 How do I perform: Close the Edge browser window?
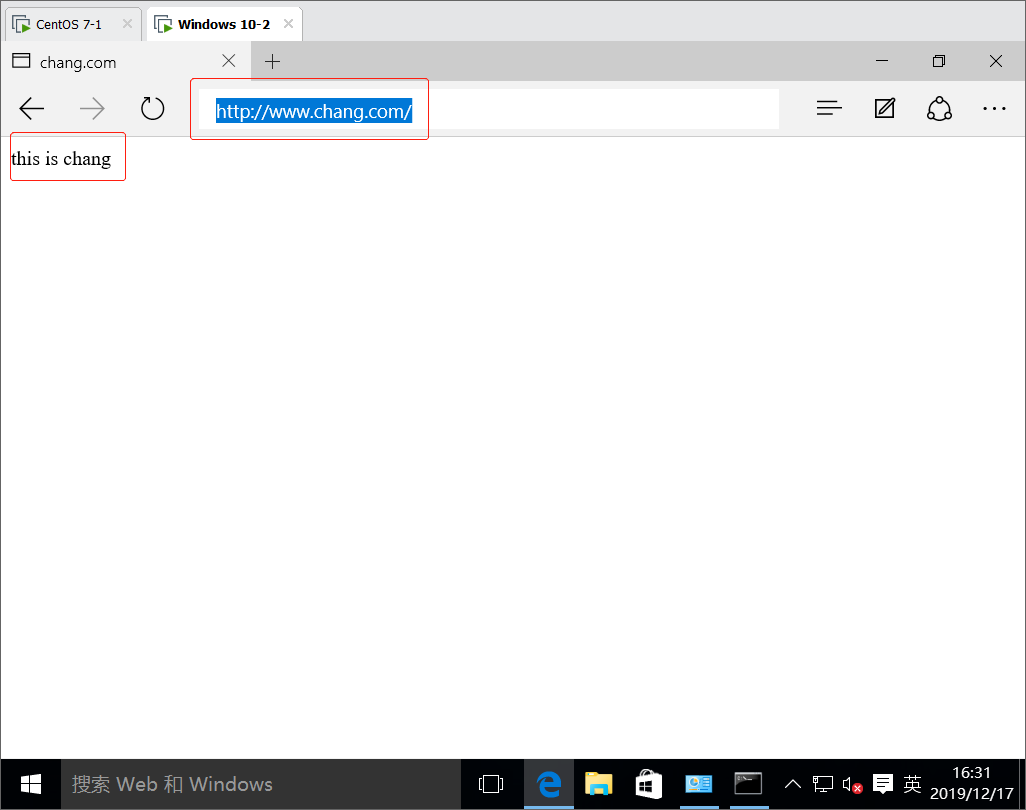[x=996, y=61]
